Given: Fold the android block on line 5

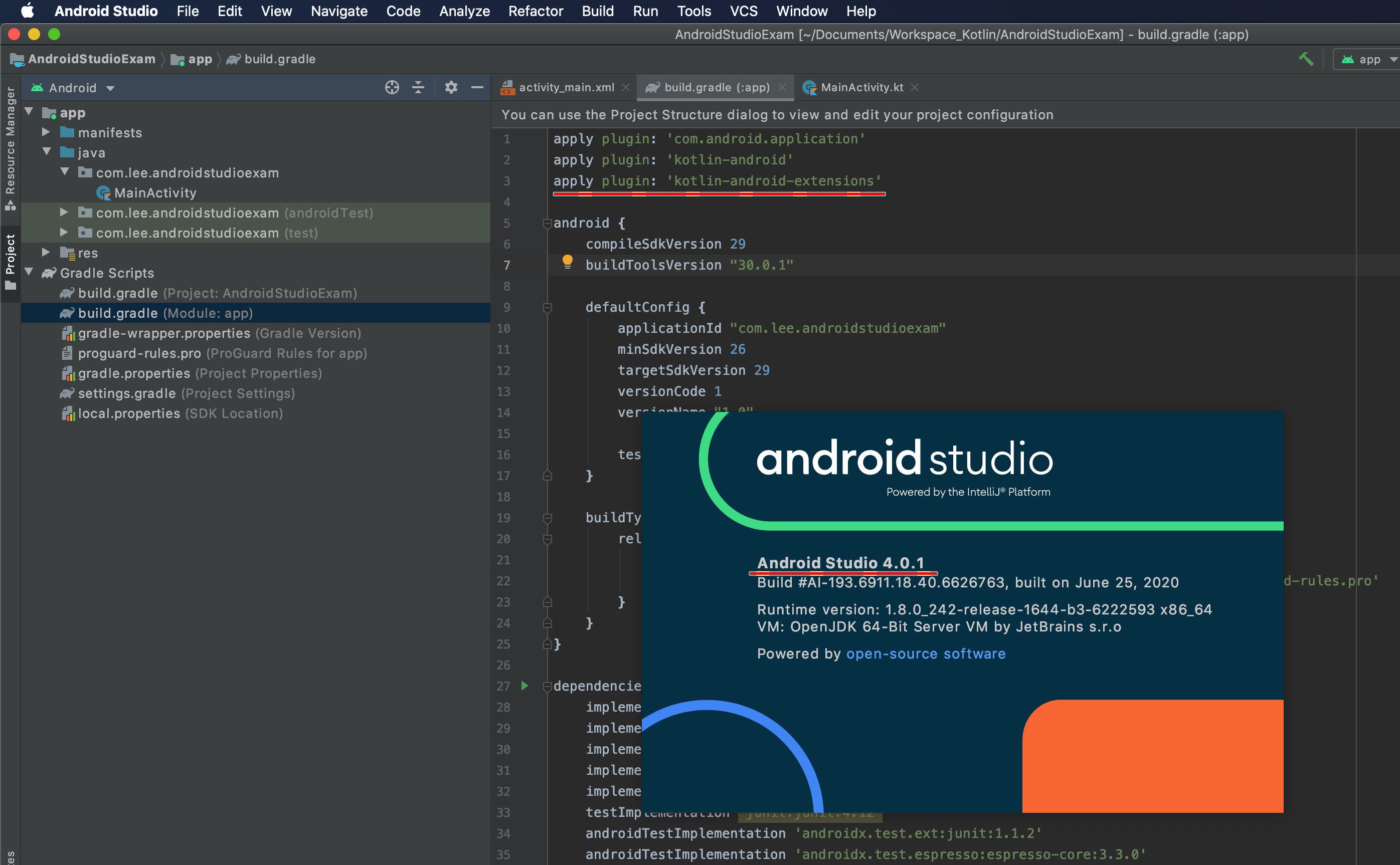Looking at the screenshot, I should pos(547,223).
